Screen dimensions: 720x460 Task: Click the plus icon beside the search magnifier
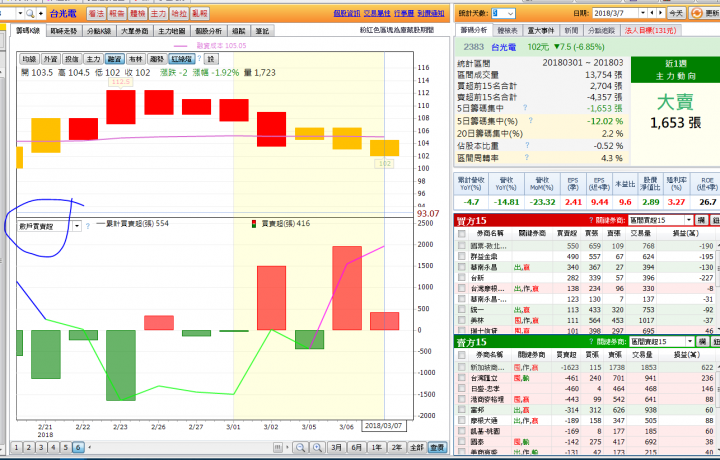pyautogui.click(x=40, y=14)
